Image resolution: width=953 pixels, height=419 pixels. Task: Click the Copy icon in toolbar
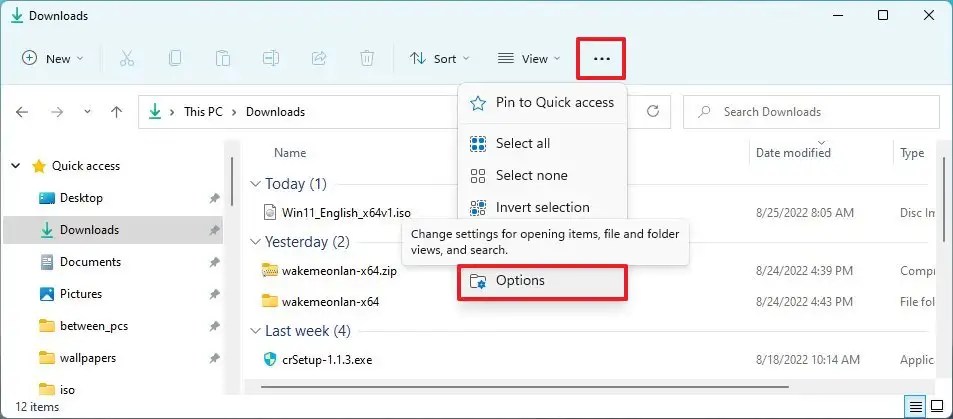pos(175,59)
